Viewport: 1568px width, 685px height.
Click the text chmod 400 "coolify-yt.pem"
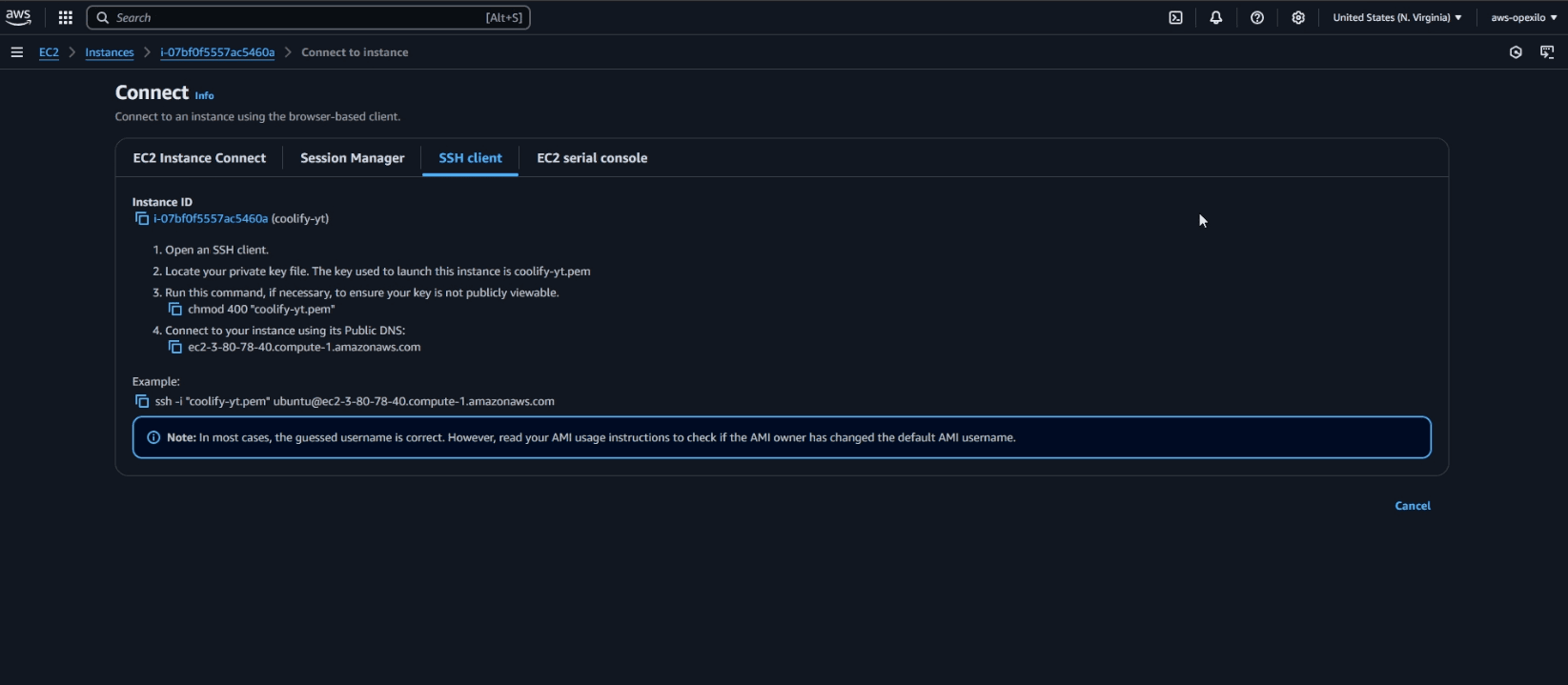point(261,309)
